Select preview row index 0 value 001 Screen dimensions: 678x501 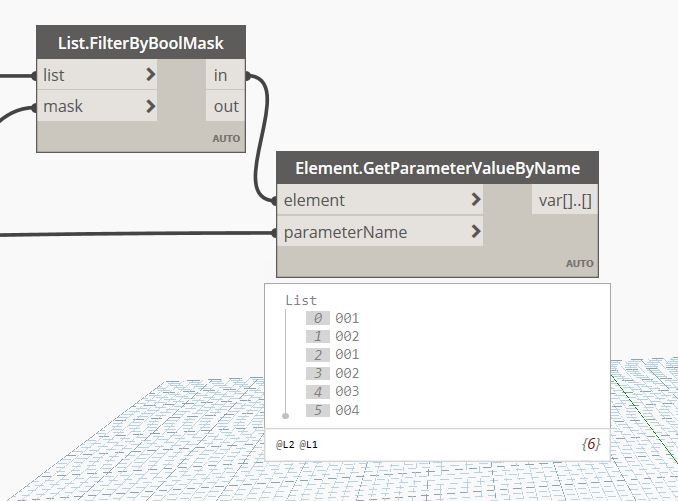coord(333,318)
